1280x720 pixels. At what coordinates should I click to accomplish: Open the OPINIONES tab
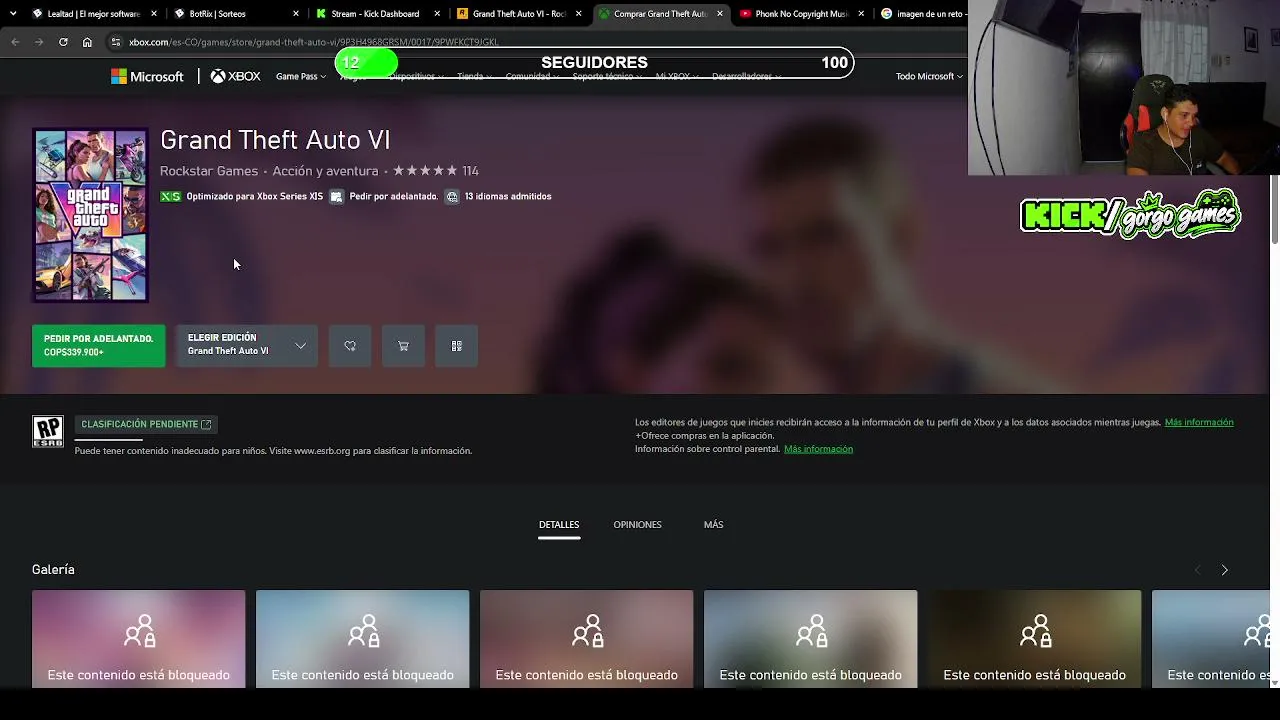[637, 525]
